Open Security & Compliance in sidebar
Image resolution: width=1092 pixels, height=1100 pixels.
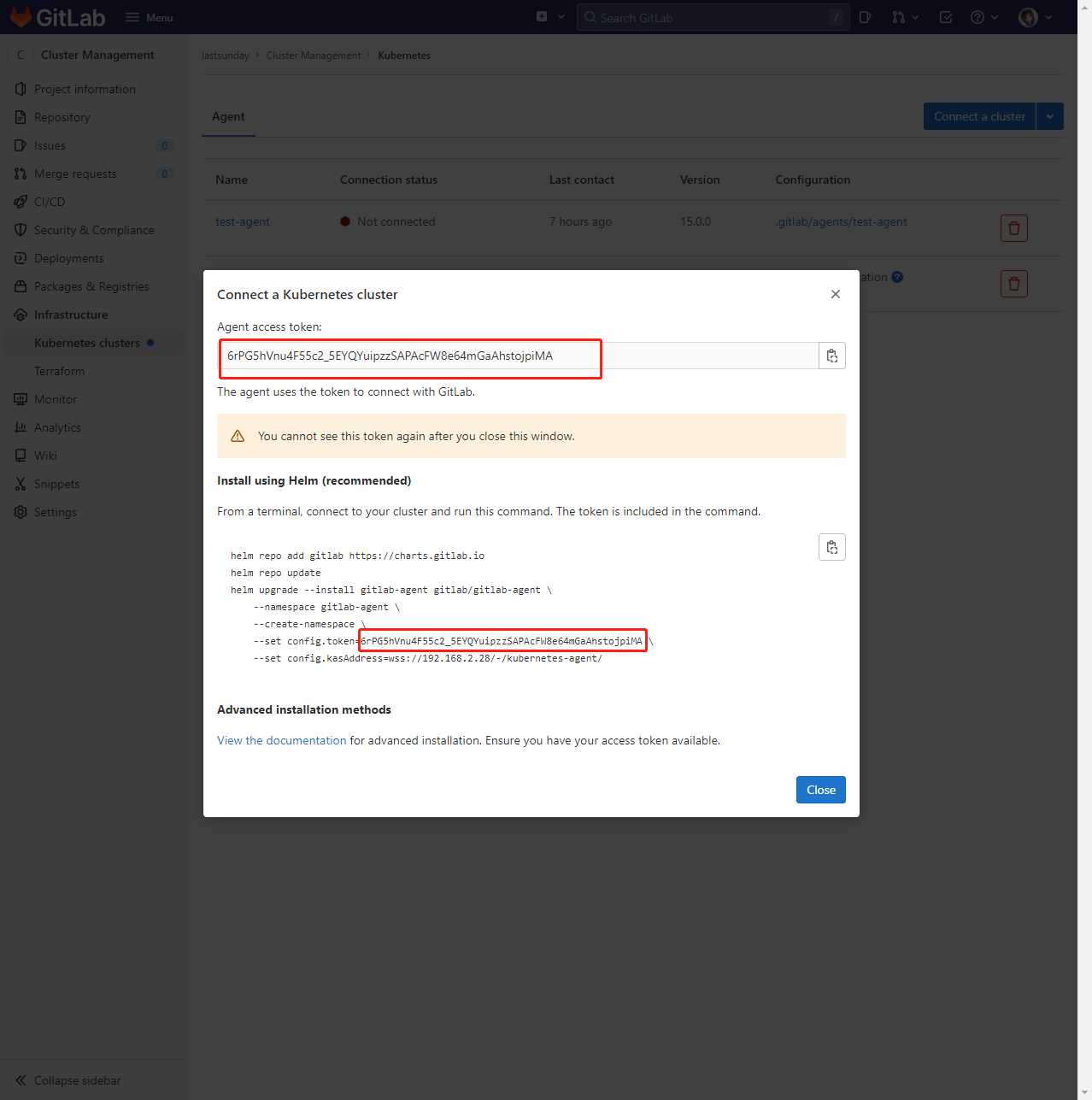click(94, 230)
